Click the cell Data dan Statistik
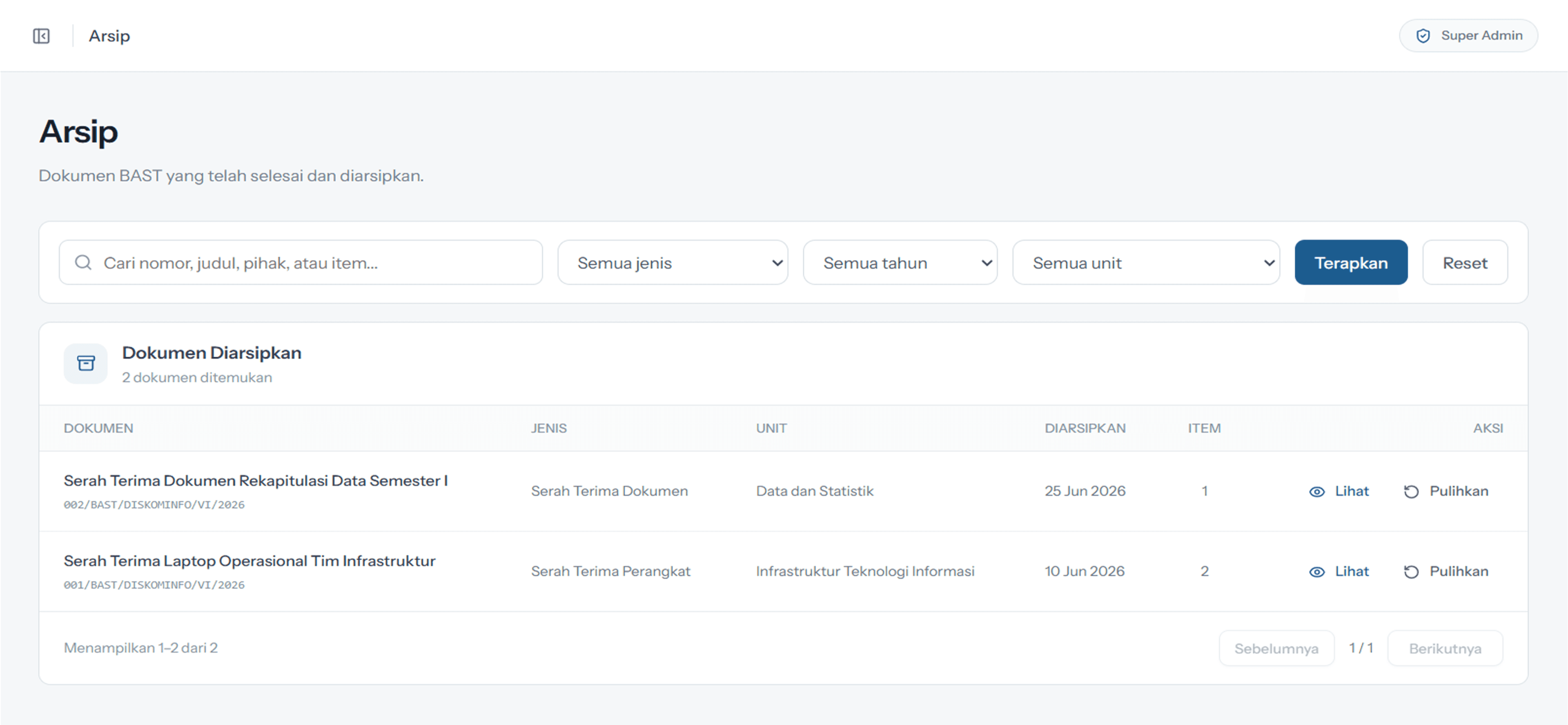The width and height of the screenshot is (1568, 725). [x=815, y=491]
